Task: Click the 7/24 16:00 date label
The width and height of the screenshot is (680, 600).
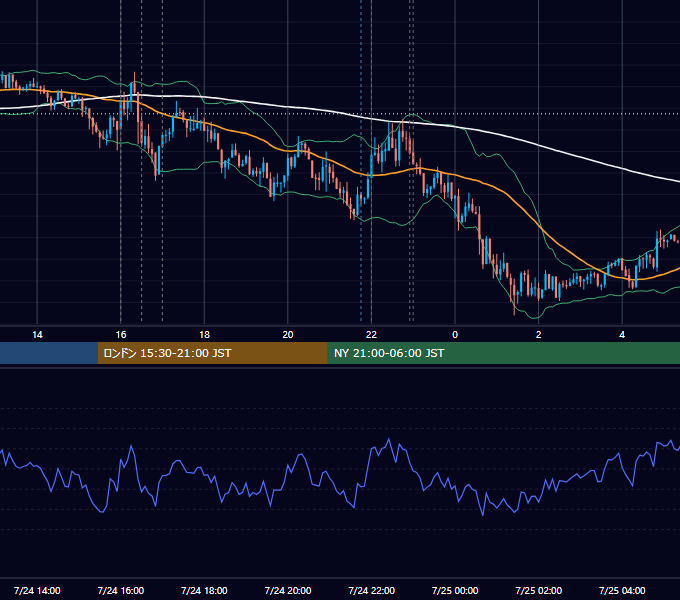Action: click(x=121, y=590)
